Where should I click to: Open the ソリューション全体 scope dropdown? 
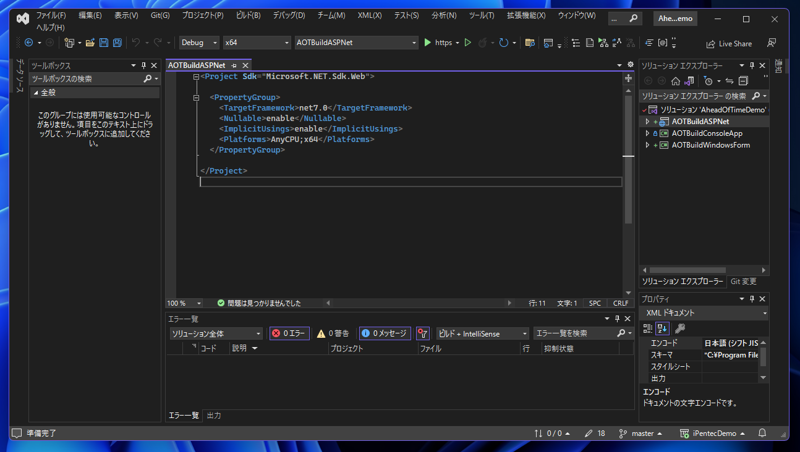(216, 334)
